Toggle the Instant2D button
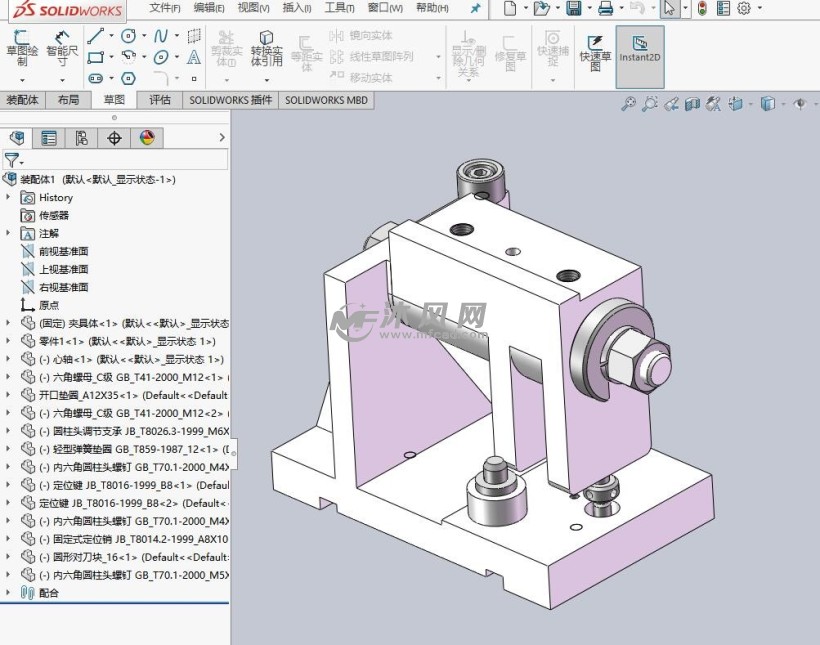Screen dimensions: 820x645 tap(640, 56)
